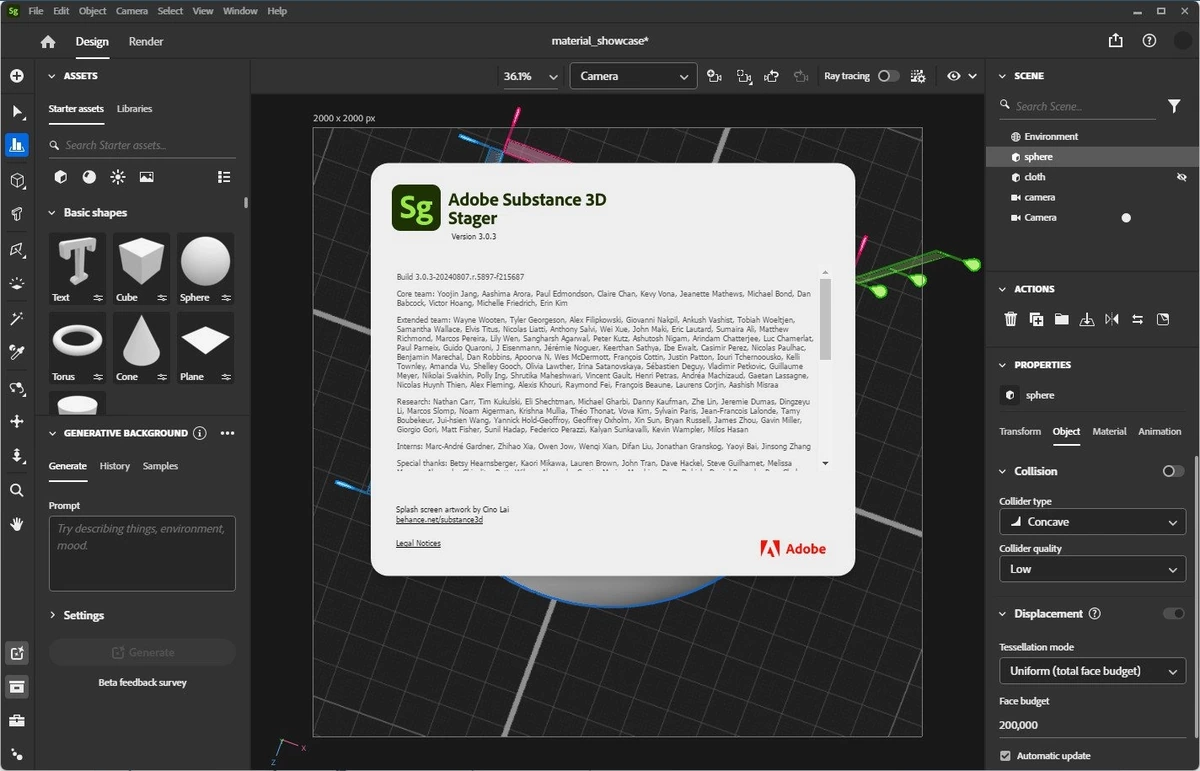Select the eyedropper sampler tool
The height and width of the screenshot is (771, 1200).
coord(16,352)
